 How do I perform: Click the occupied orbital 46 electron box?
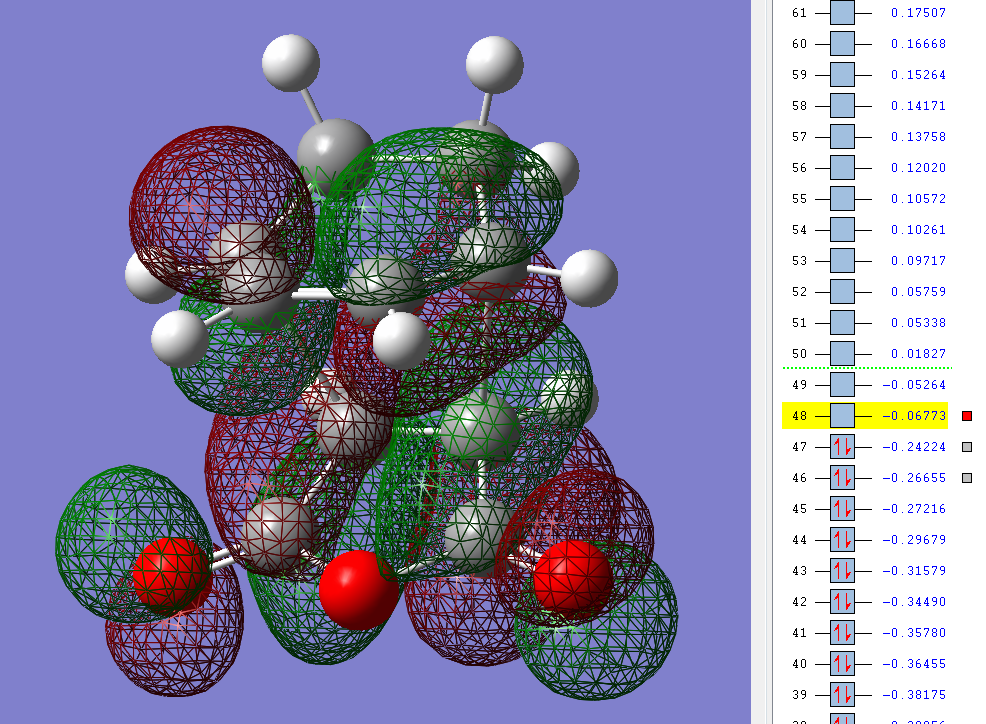pos(842,478)
